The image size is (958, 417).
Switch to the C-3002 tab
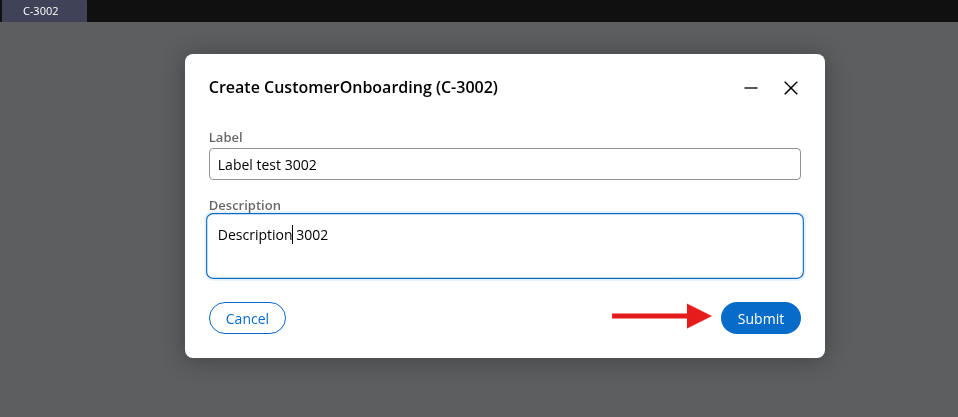click(41, 11)
